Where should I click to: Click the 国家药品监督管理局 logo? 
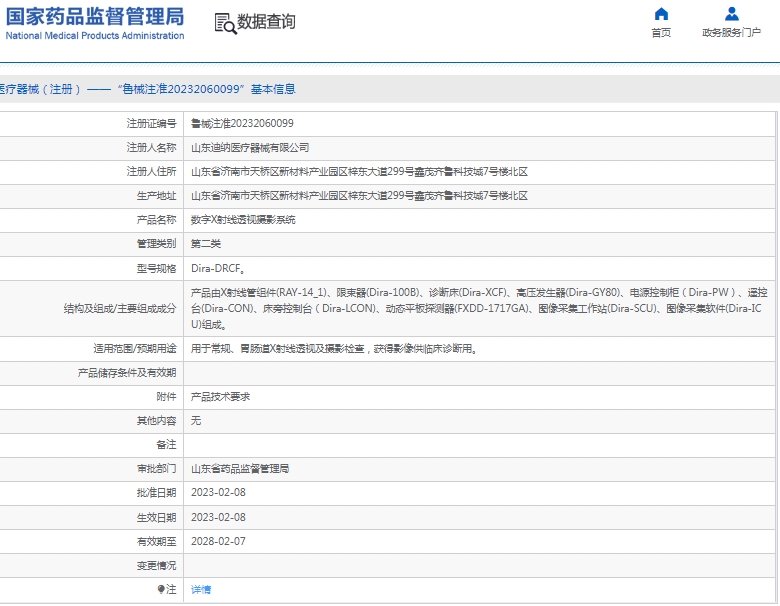point(93,22)
